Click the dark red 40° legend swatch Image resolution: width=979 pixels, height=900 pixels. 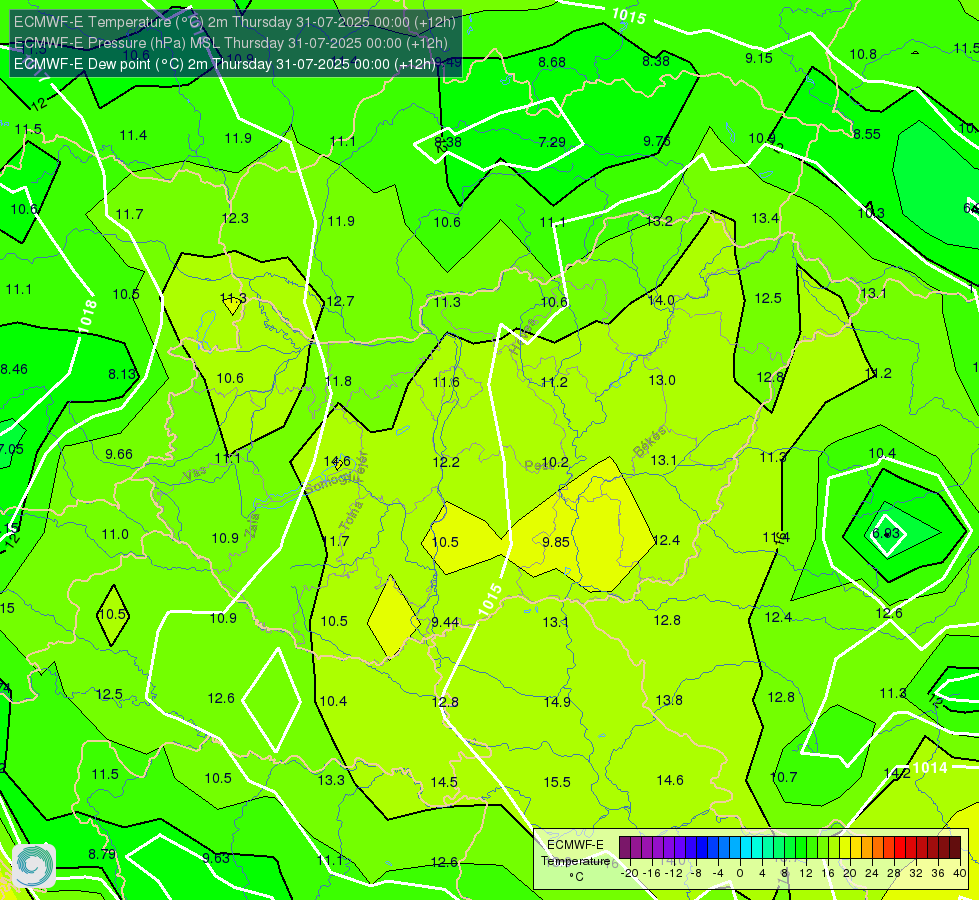click(x=955, y=848)
